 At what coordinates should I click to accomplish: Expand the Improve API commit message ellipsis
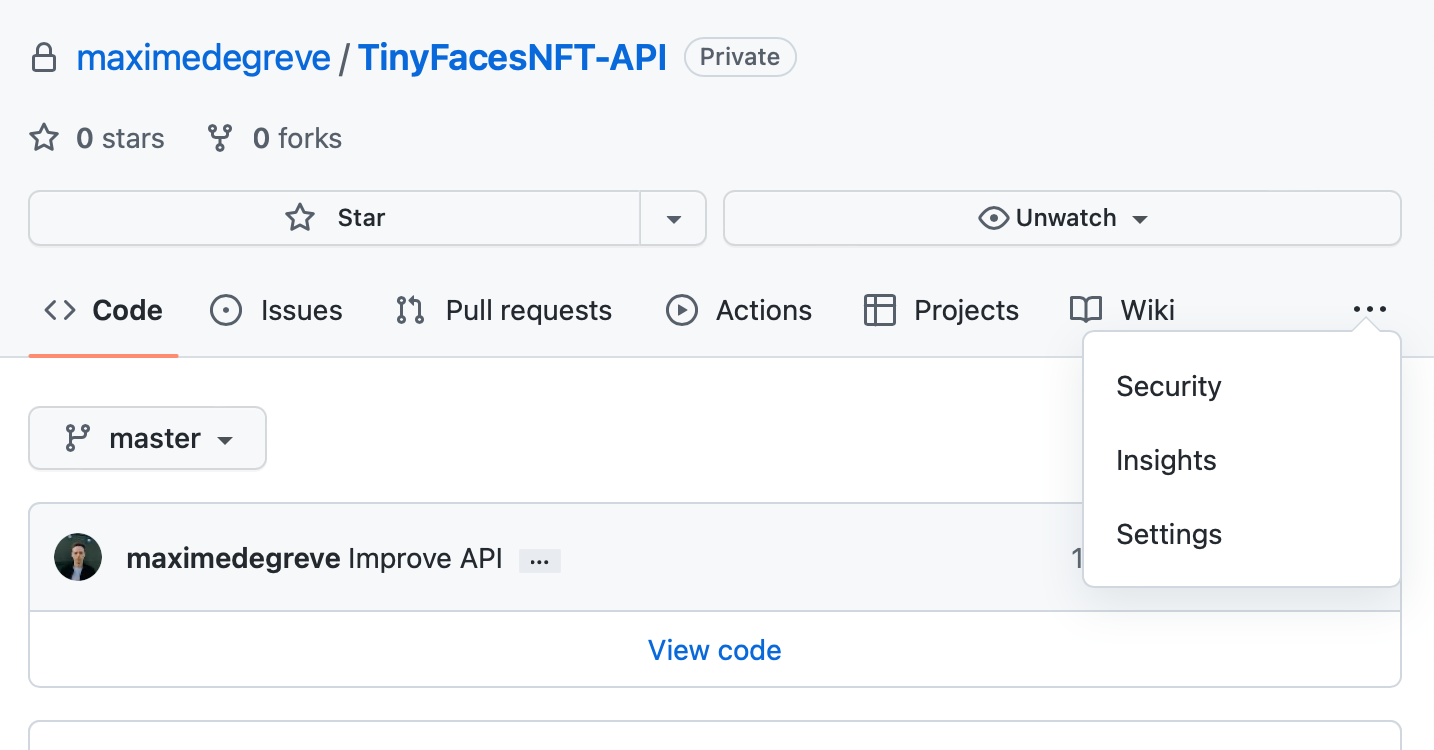tap(540, 561)
